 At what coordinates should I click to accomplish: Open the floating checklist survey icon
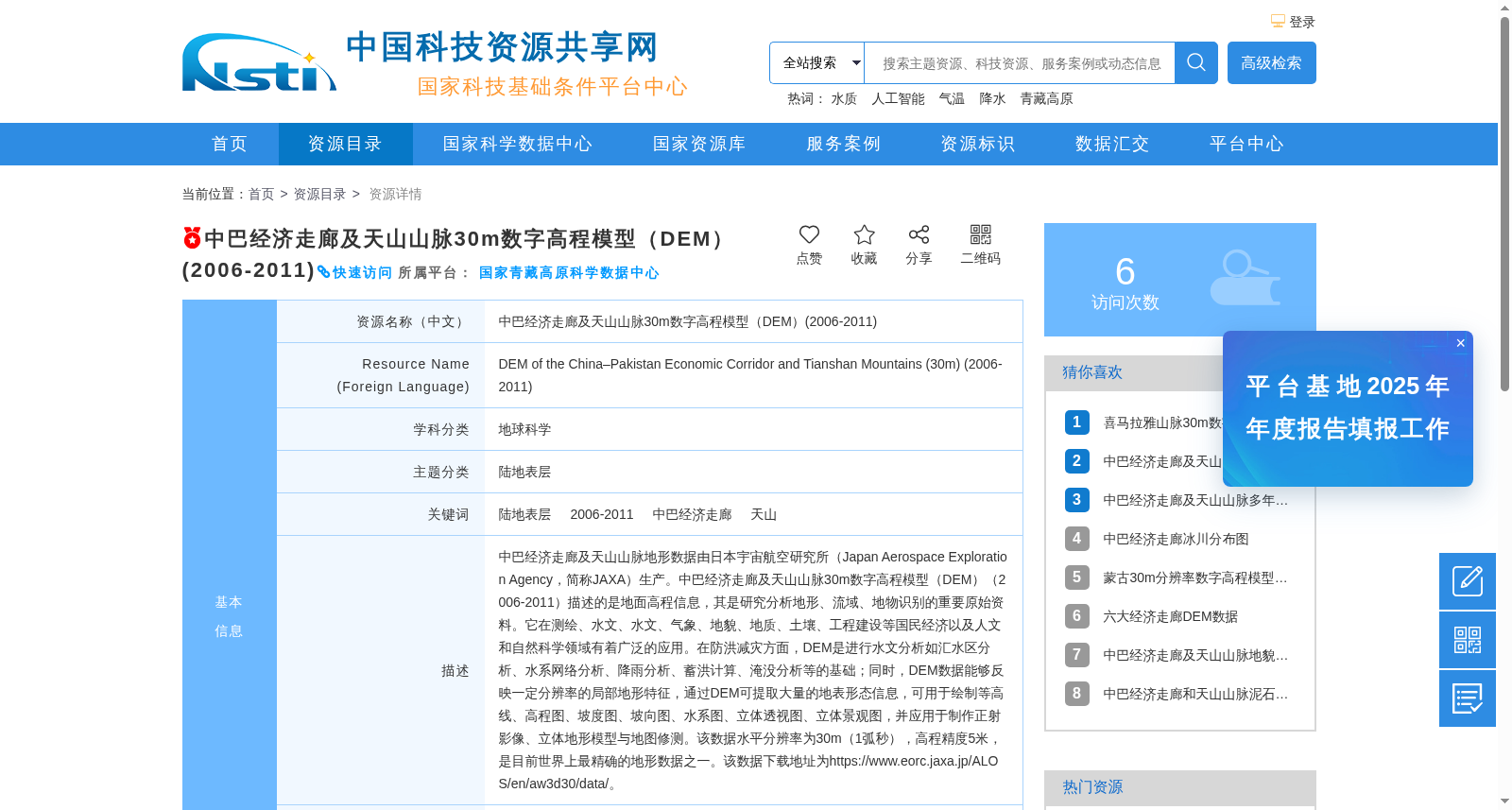tap(1468, 698)
